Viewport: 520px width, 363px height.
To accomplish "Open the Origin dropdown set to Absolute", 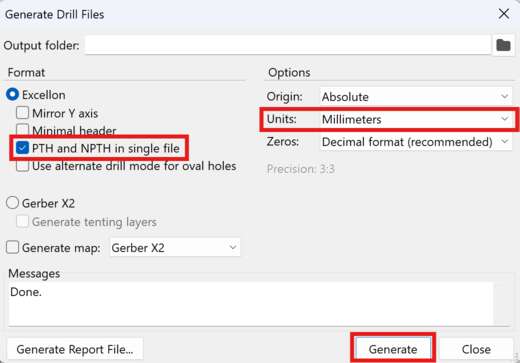I will [416, 97].
